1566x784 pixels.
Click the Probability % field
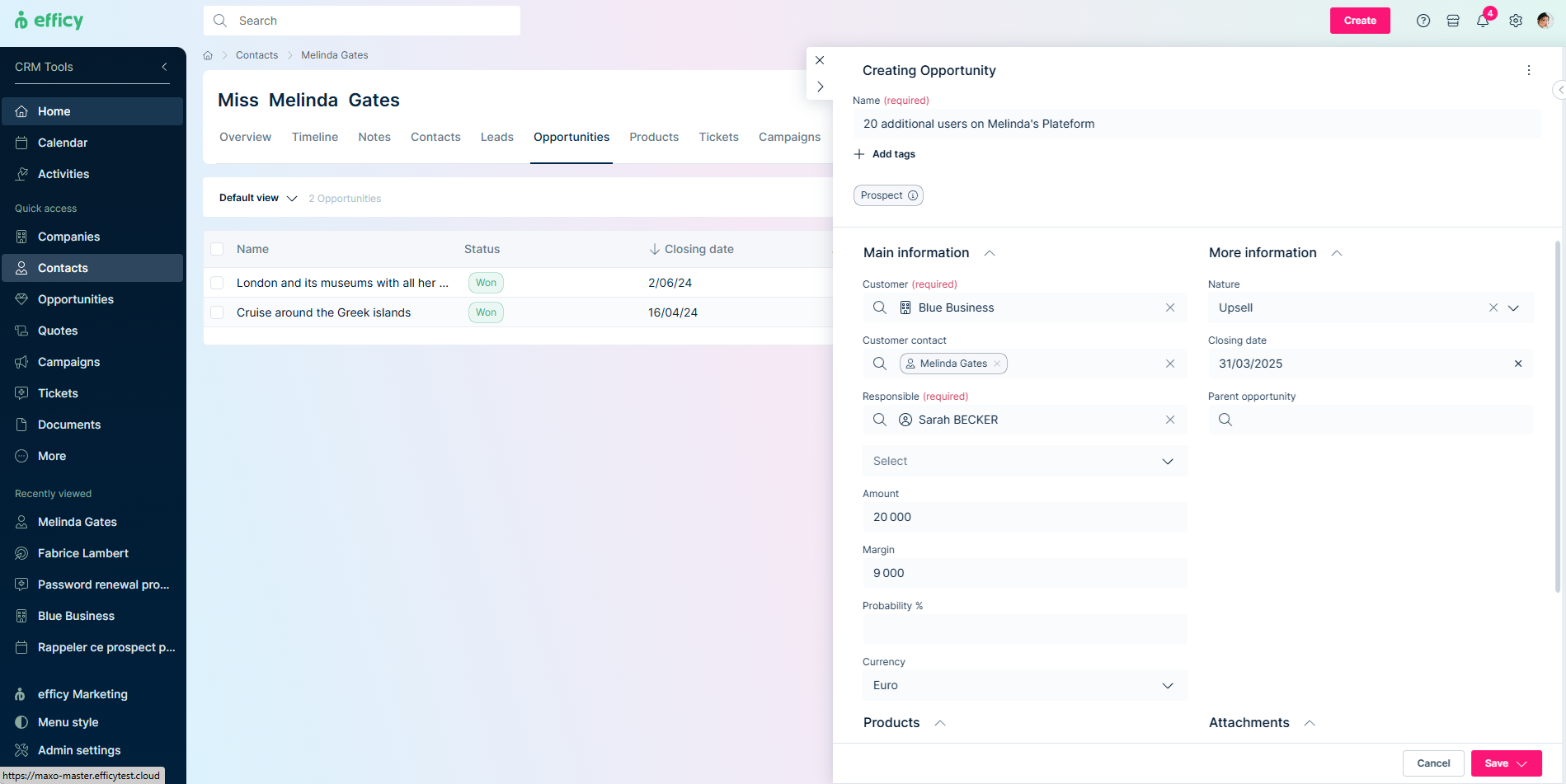pyautogui.click(x=1025, y=629)
